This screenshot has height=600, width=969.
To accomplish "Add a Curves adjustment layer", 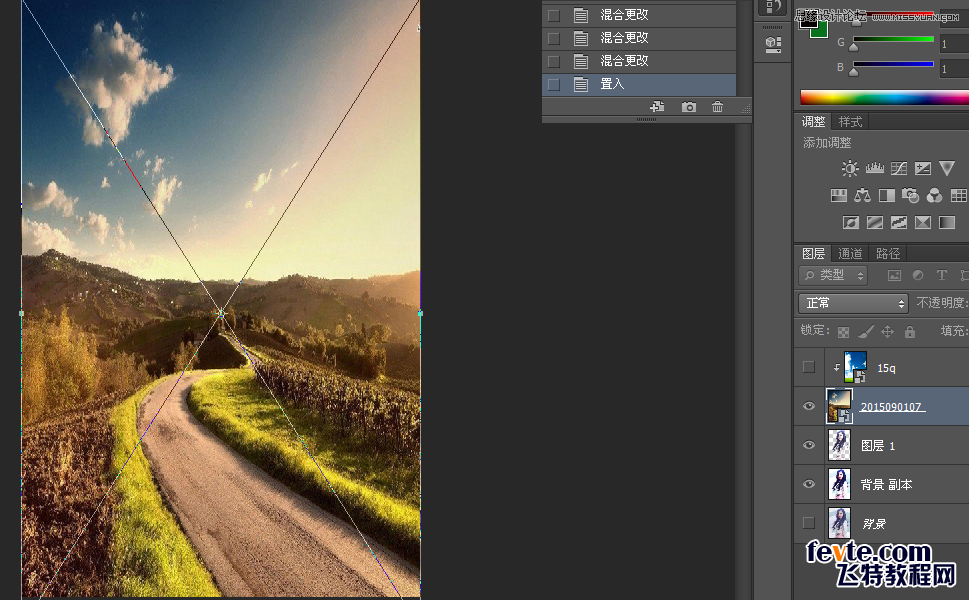I will tap(899, 169).
